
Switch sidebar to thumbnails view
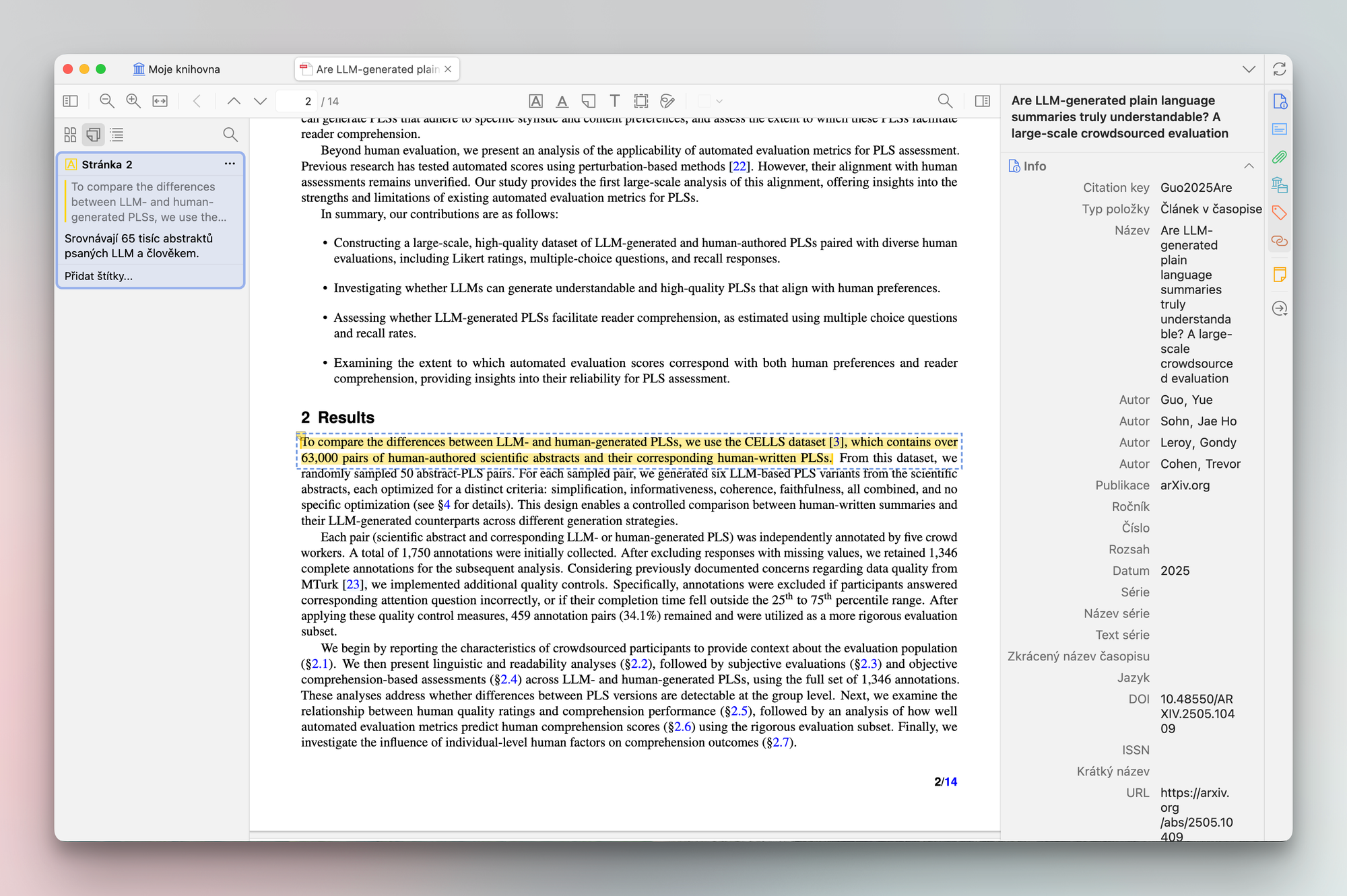pos(70,135)
